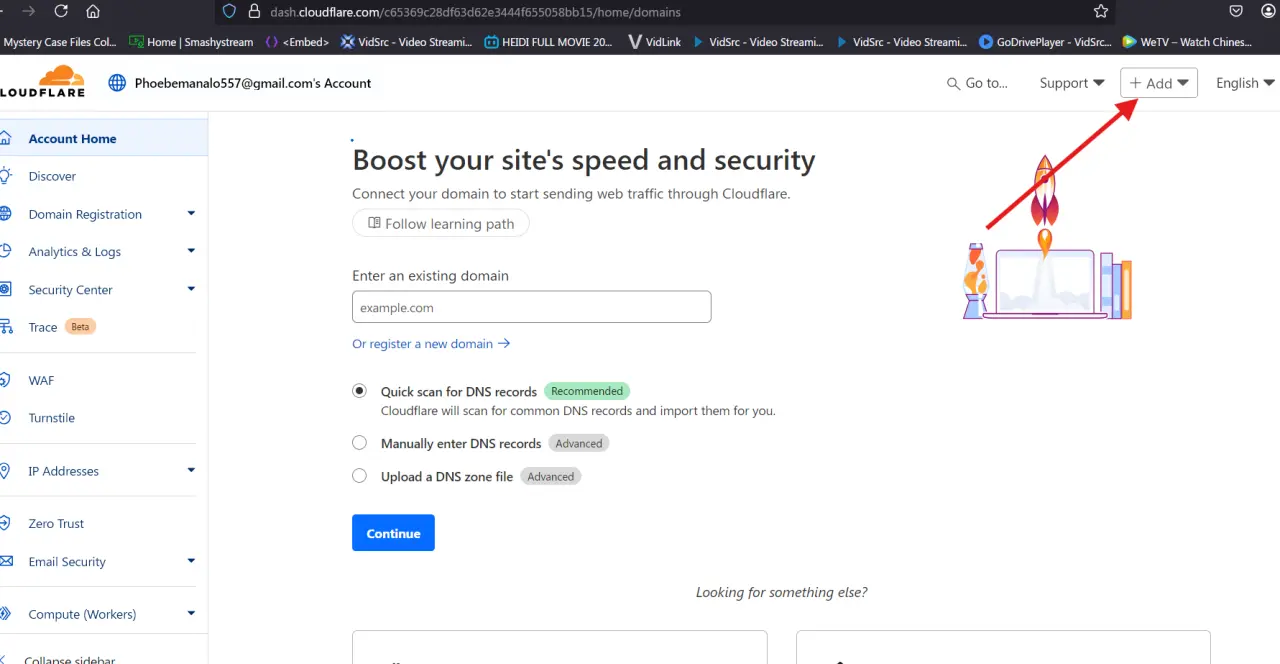Expand the IP Addresses submenu arrow
1280x664 pixels.
click(x=191, y=470)
